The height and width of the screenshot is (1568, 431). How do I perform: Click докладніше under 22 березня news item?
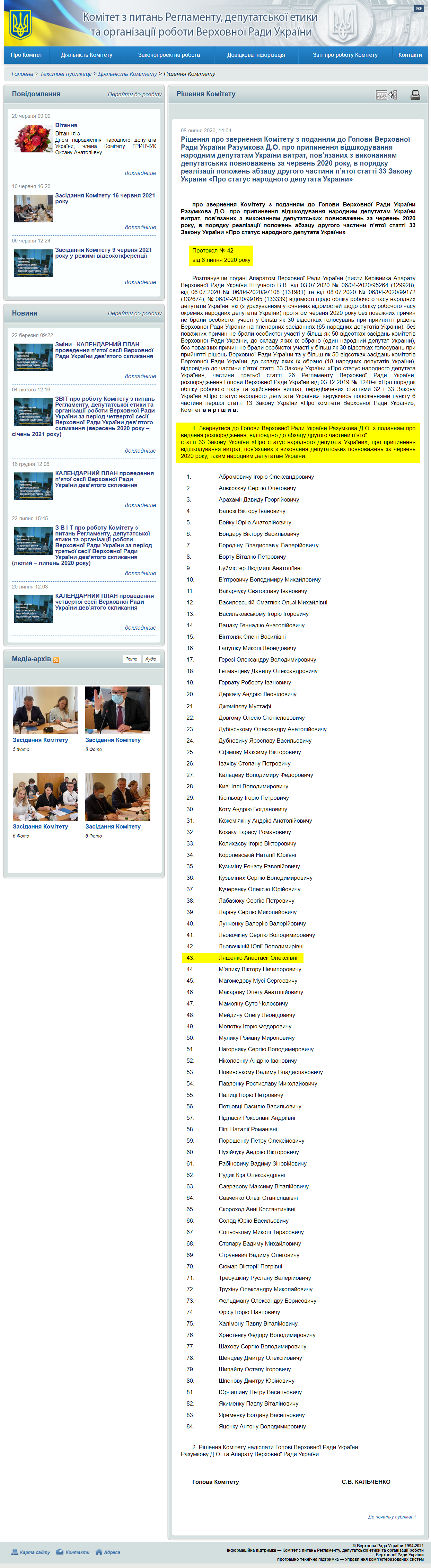pos(141,376)
